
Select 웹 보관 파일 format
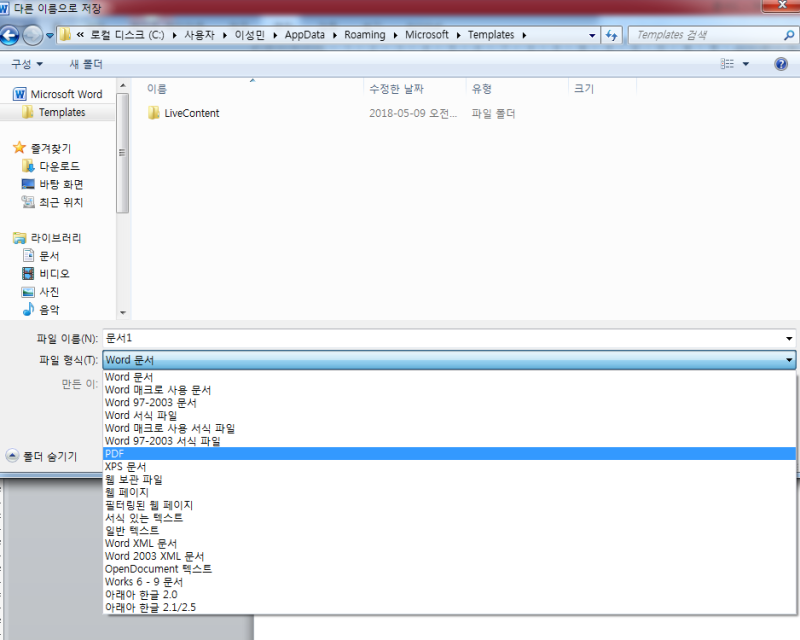click(x=449, y=479)
